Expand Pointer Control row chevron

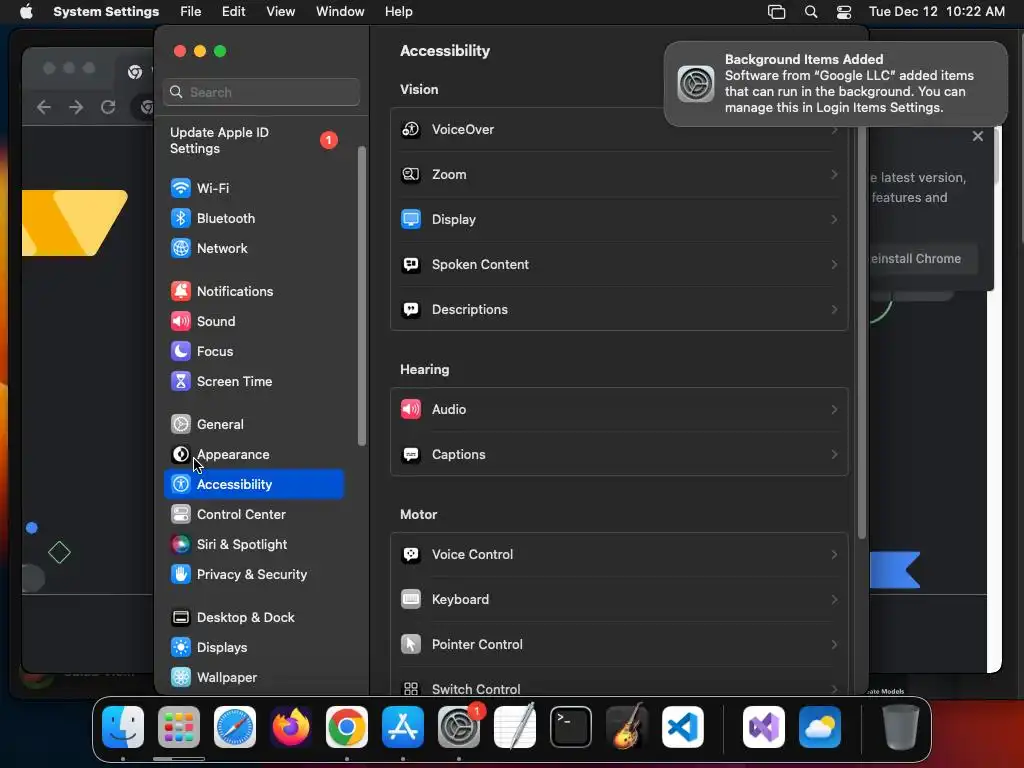[x=834, y=645]
